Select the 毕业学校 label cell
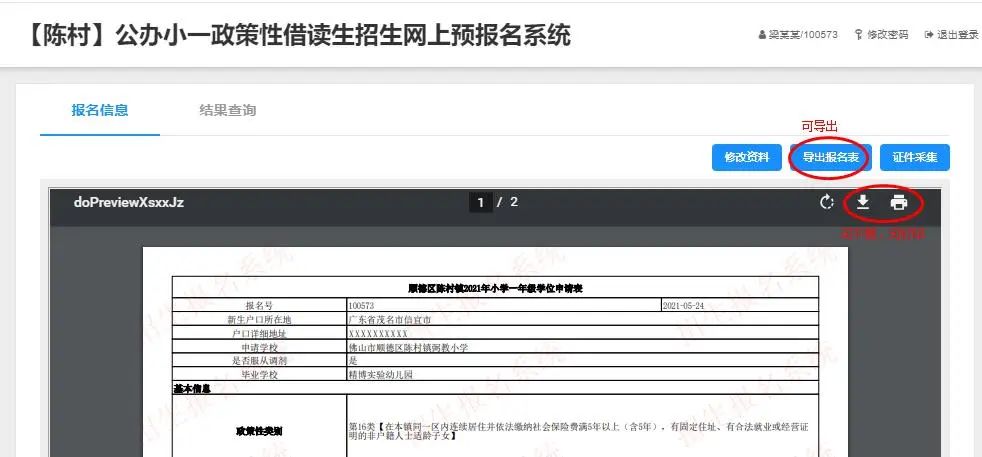The image size is (982, 457). click(259, 374)
